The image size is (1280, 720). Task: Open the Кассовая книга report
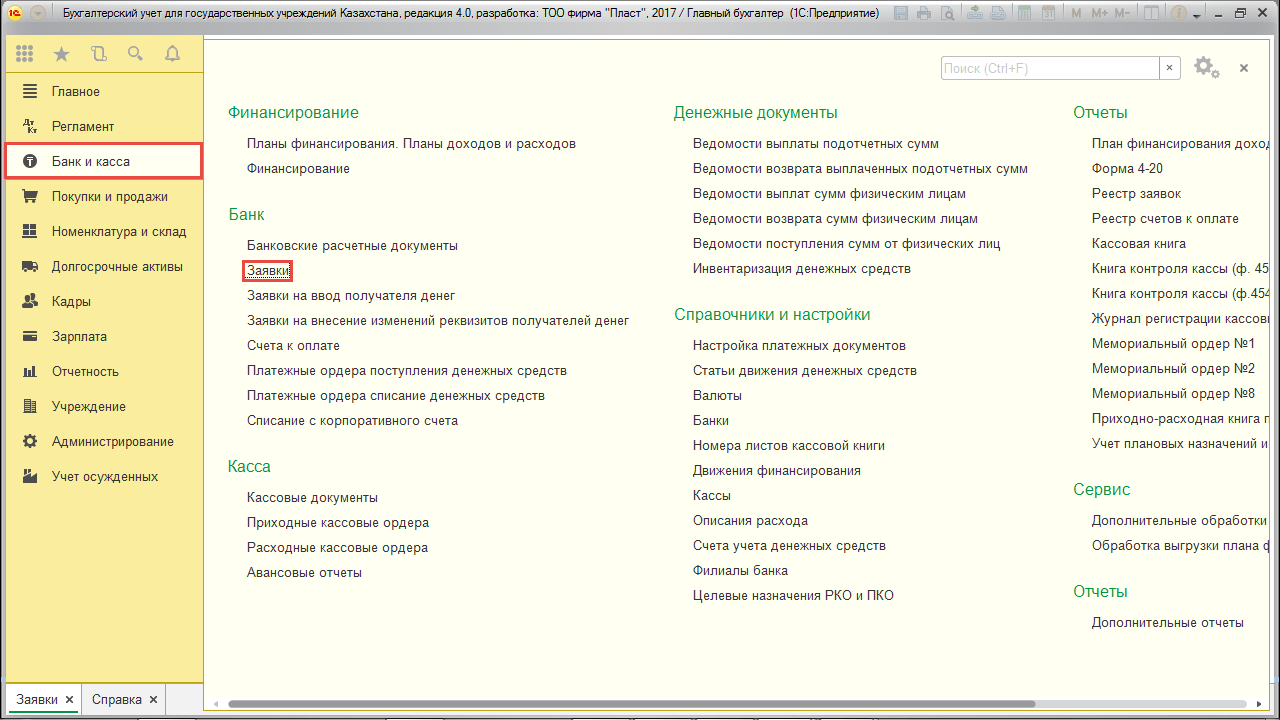tap(1138, 243)
